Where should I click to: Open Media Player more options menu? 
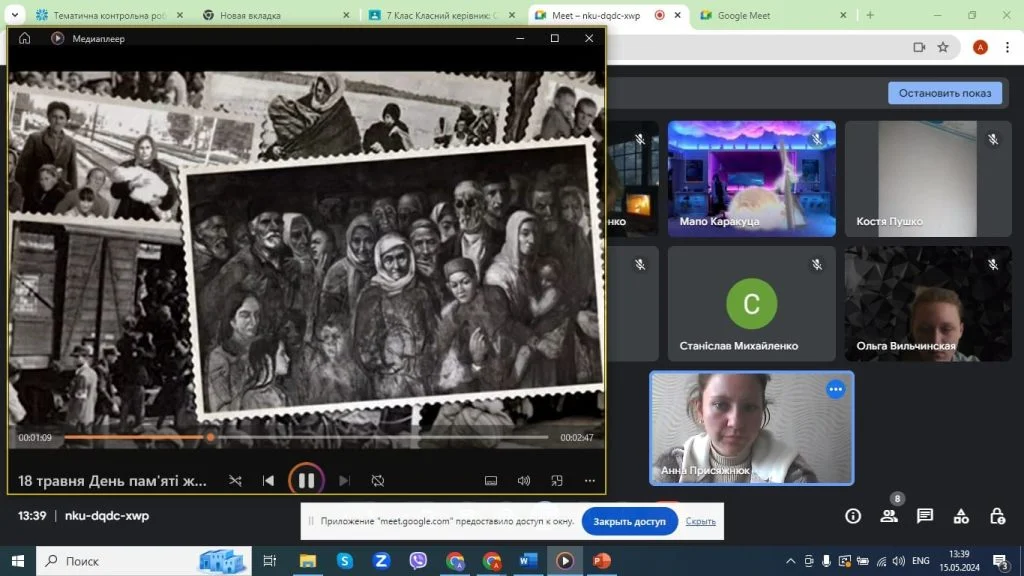tap(590, 481)
